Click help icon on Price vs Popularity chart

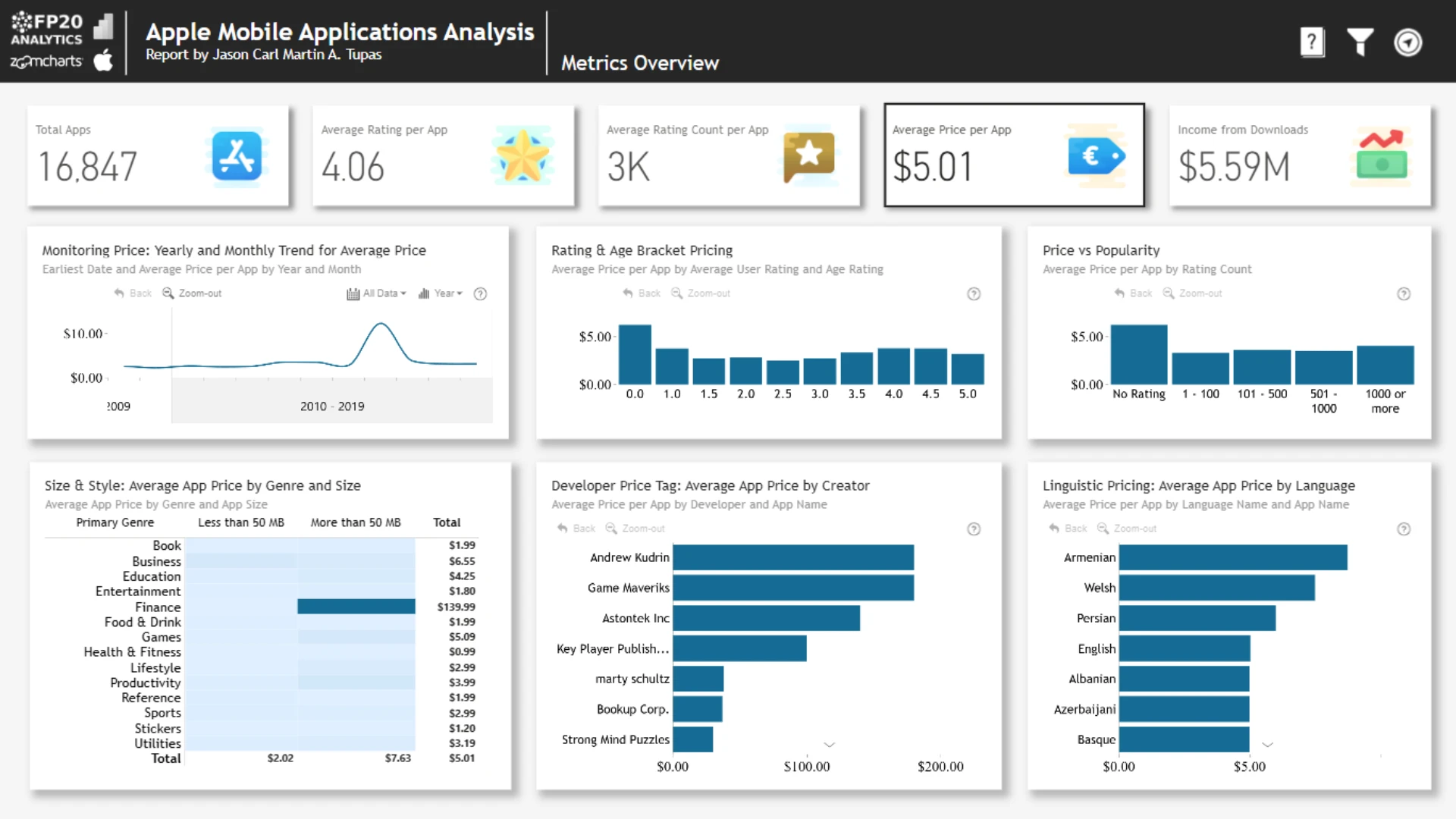tap(1404, 293)
